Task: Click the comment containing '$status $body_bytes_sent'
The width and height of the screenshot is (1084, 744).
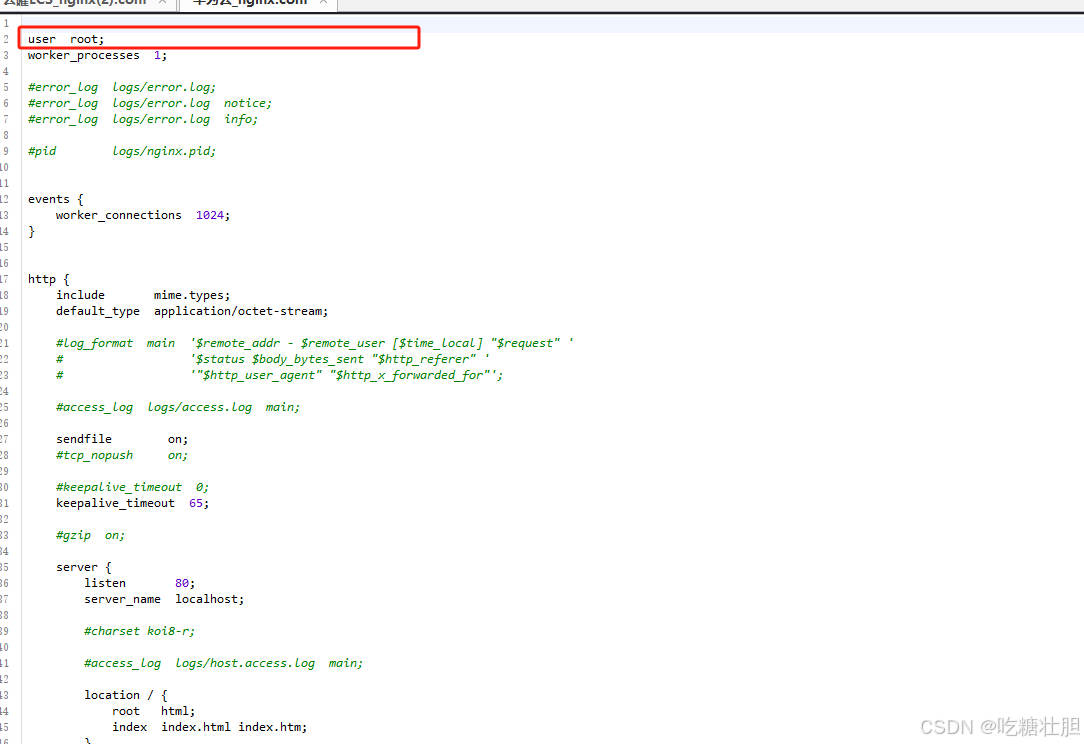Action: [x=273, y=359]
